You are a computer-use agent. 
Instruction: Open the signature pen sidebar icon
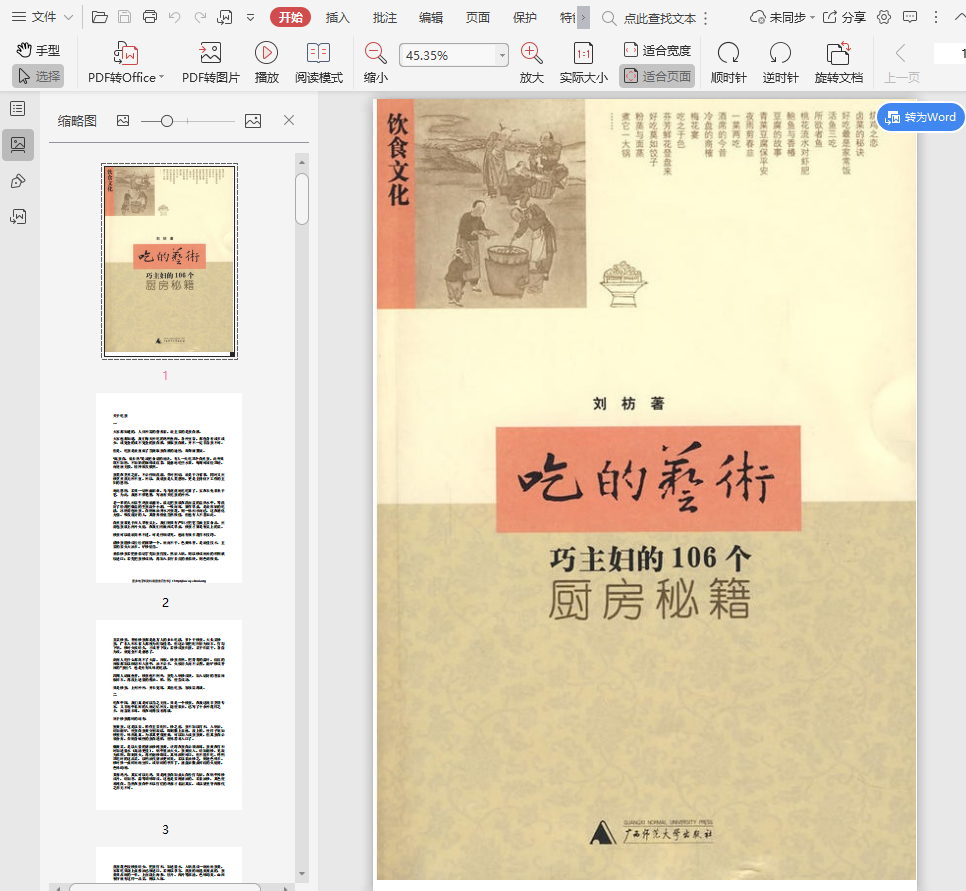(17, 181)
